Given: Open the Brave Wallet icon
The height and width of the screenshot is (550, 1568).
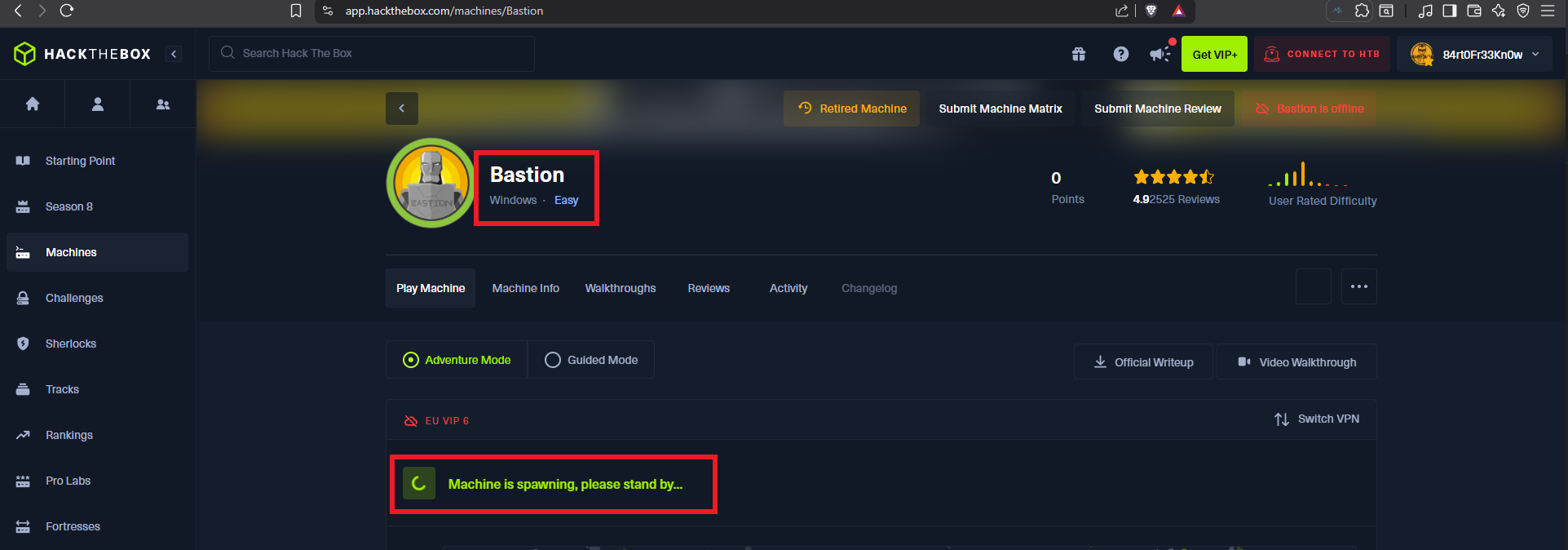Looking at the screenshot, I should (x=1473, y=11).
